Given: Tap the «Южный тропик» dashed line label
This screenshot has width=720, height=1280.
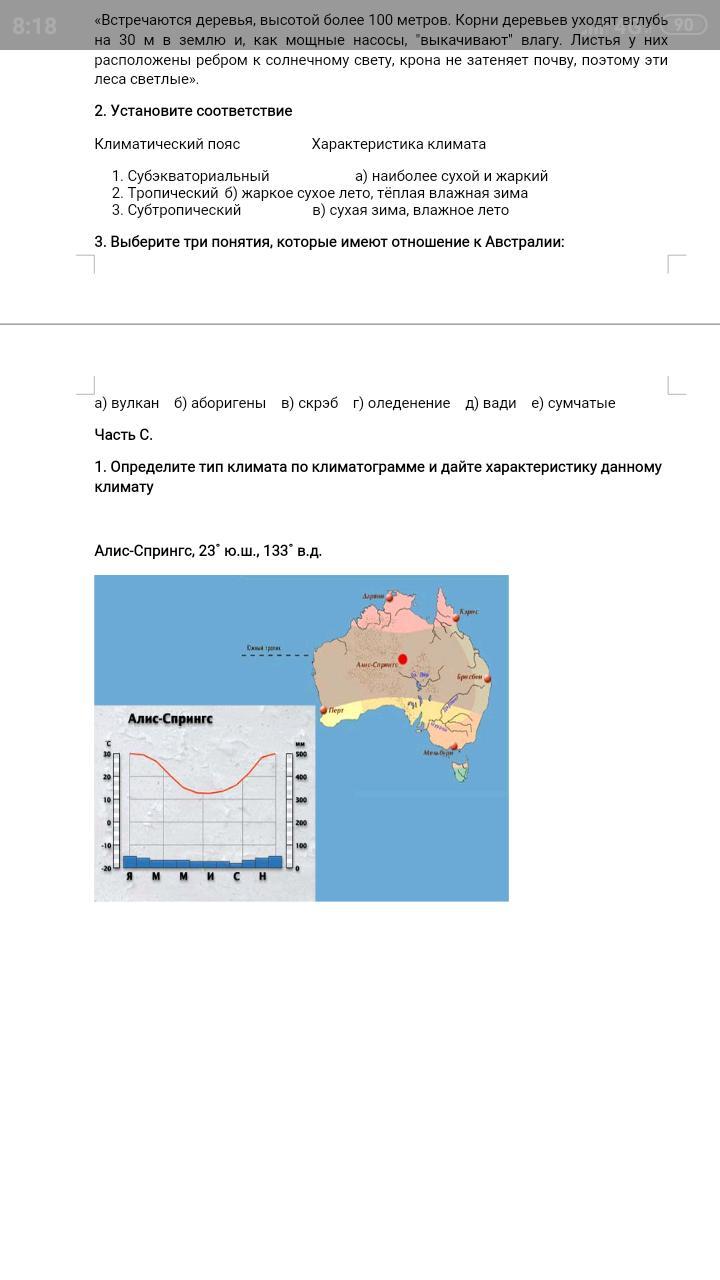Looking at the screenshot, I should 263,649.
